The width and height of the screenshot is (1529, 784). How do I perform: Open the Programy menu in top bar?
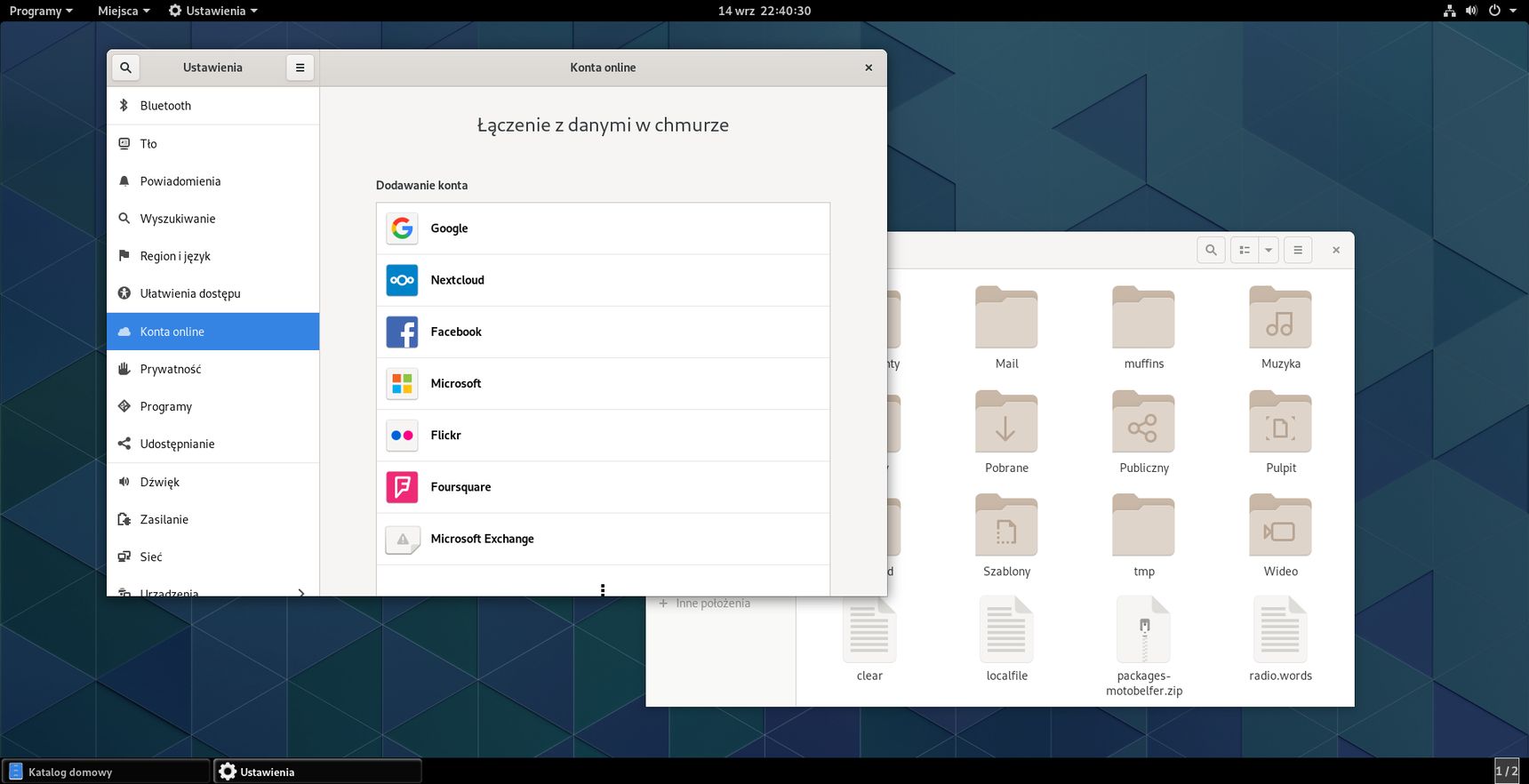[41, 11]
